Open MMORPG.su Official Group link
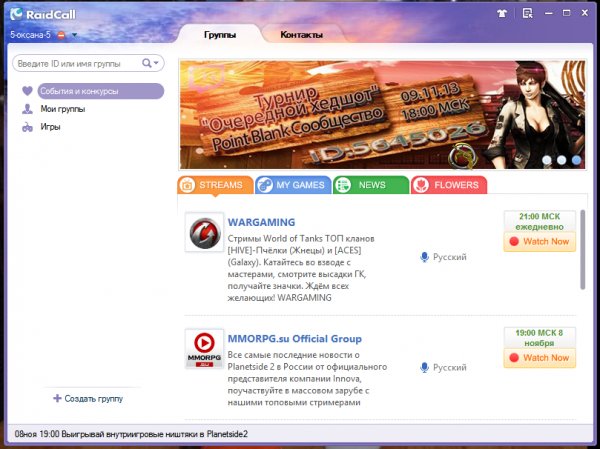 [295, 339]
